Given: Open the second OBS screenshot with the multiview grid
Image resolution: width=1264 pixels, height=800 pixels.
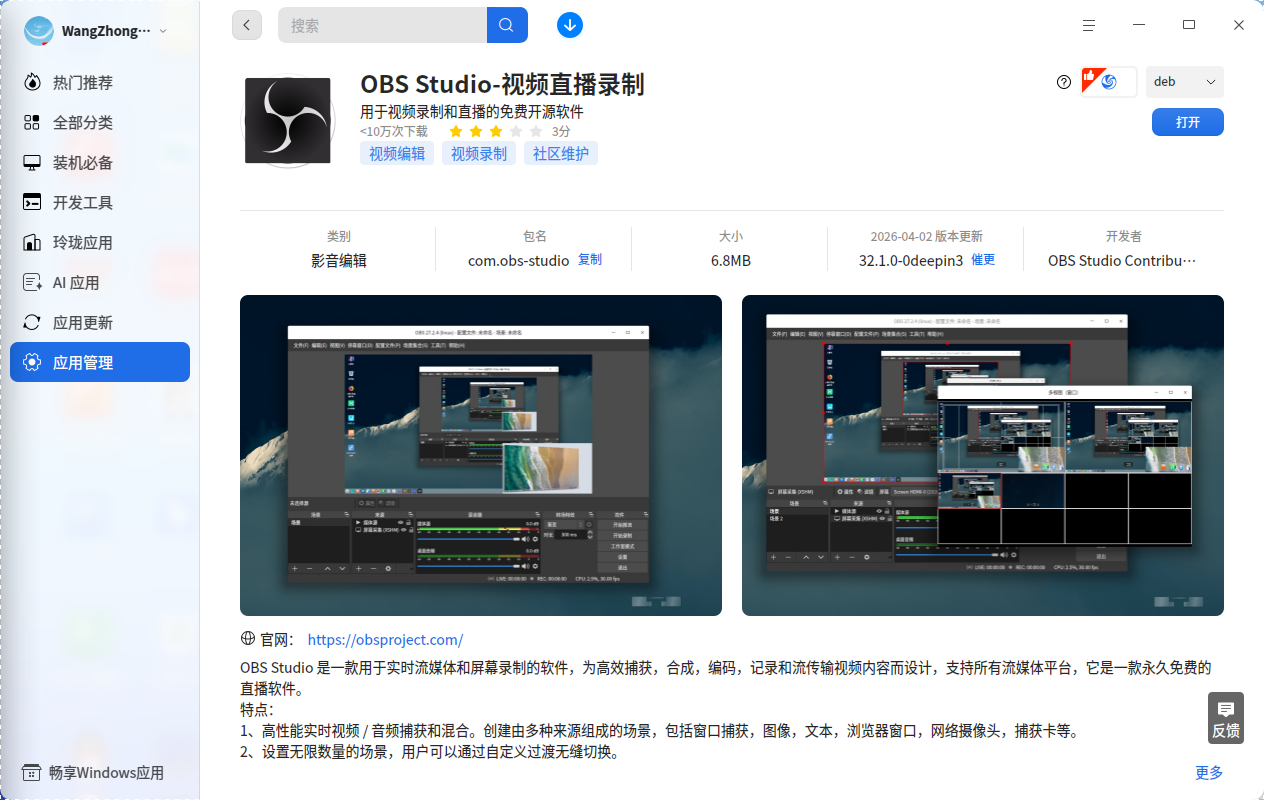Looking at the screenshot, I should click(x=983, y=455).
